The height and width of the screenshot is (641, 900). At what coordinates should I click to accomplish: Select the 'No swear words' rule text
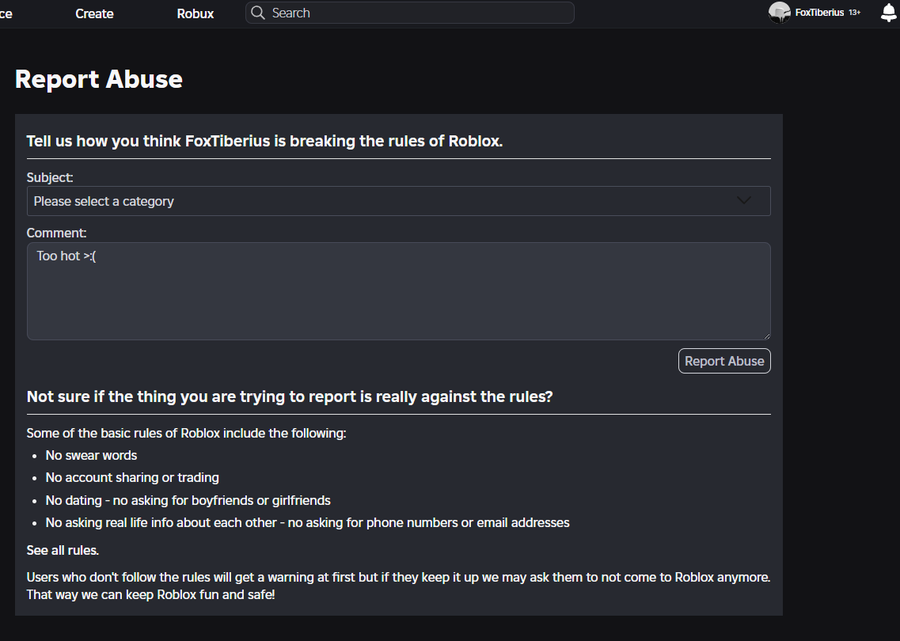pyautogui.click(x=91, y=456)
